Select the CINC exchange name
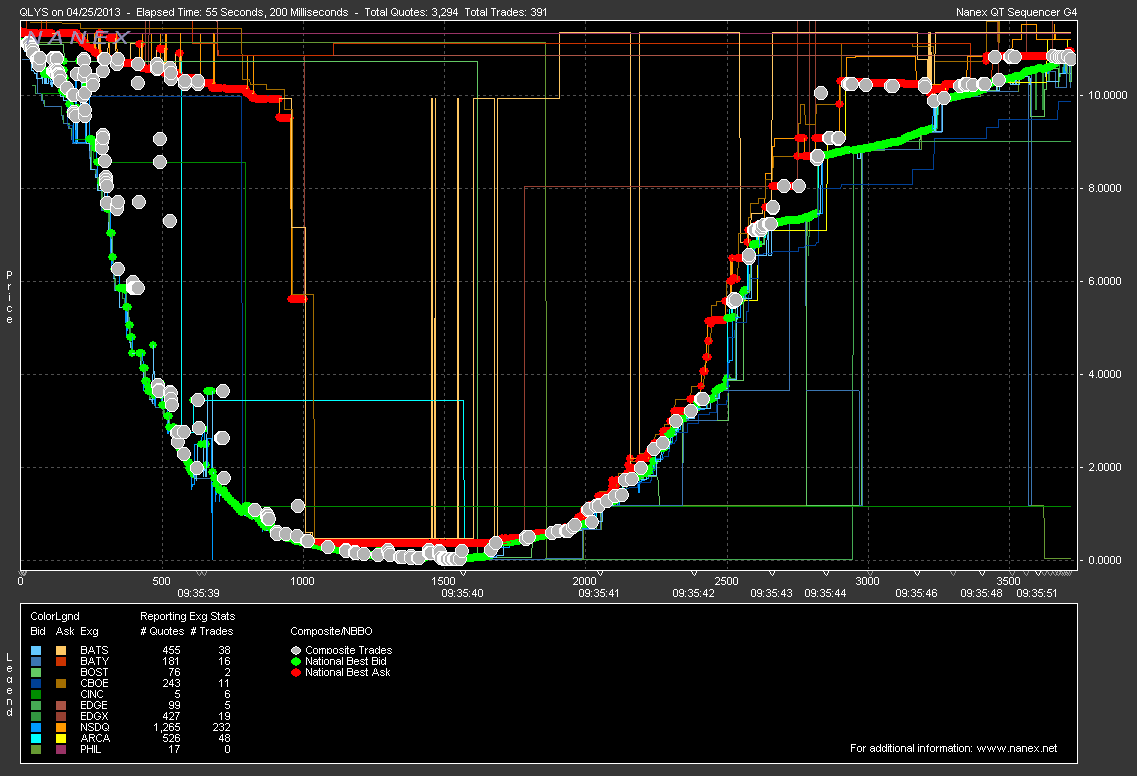The height and width of the screenshot is (776, 1137). pyautogui.click(x=92, y=694)
